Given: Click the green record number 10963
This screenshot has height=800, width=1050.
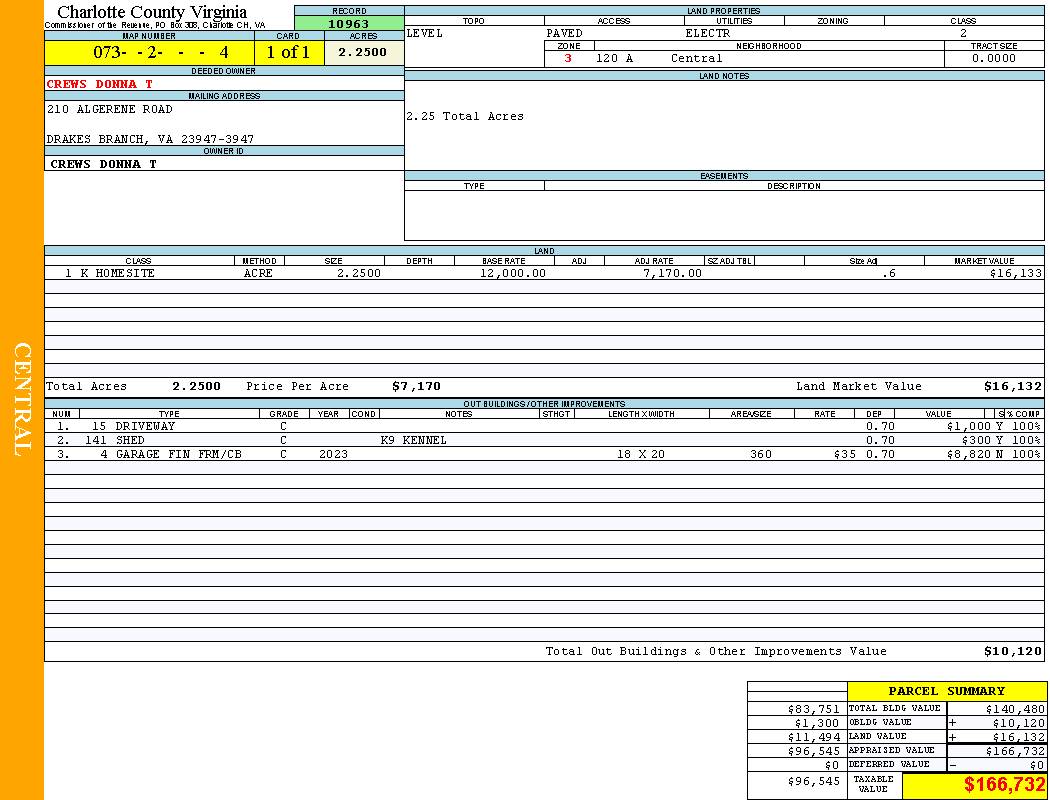Looking at the screenshot, I should (348, 24).
